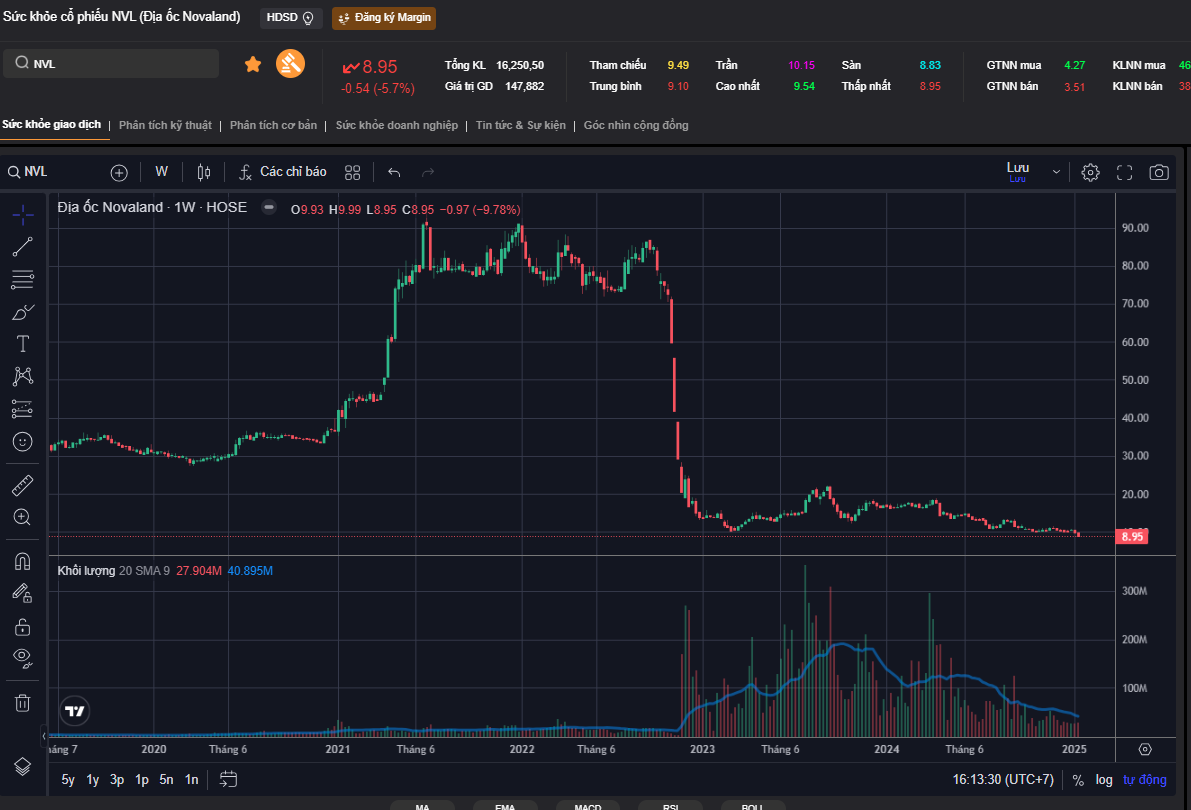
Task: Open the chart layout selector
Action: tap(352, 172)
